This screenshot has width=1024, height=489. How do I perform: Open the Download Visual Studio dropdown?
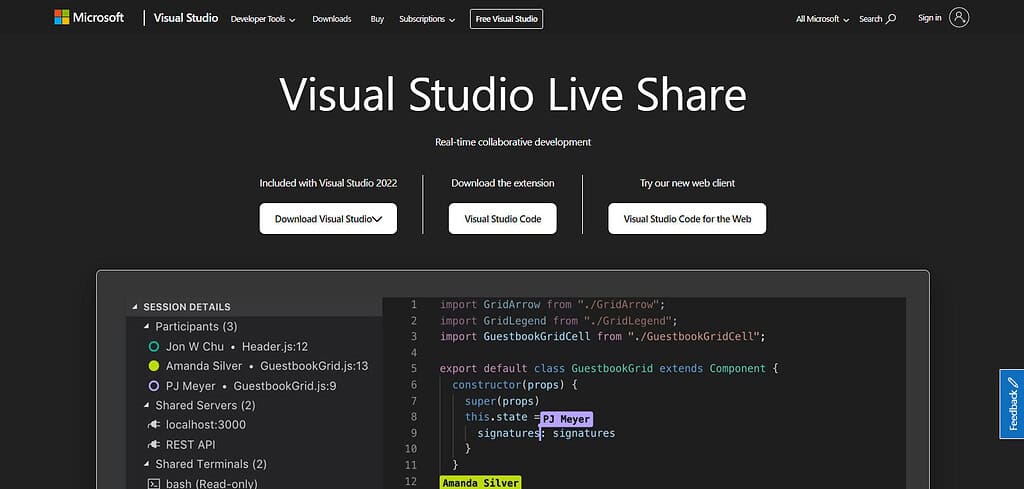click(x=328, y=219)
